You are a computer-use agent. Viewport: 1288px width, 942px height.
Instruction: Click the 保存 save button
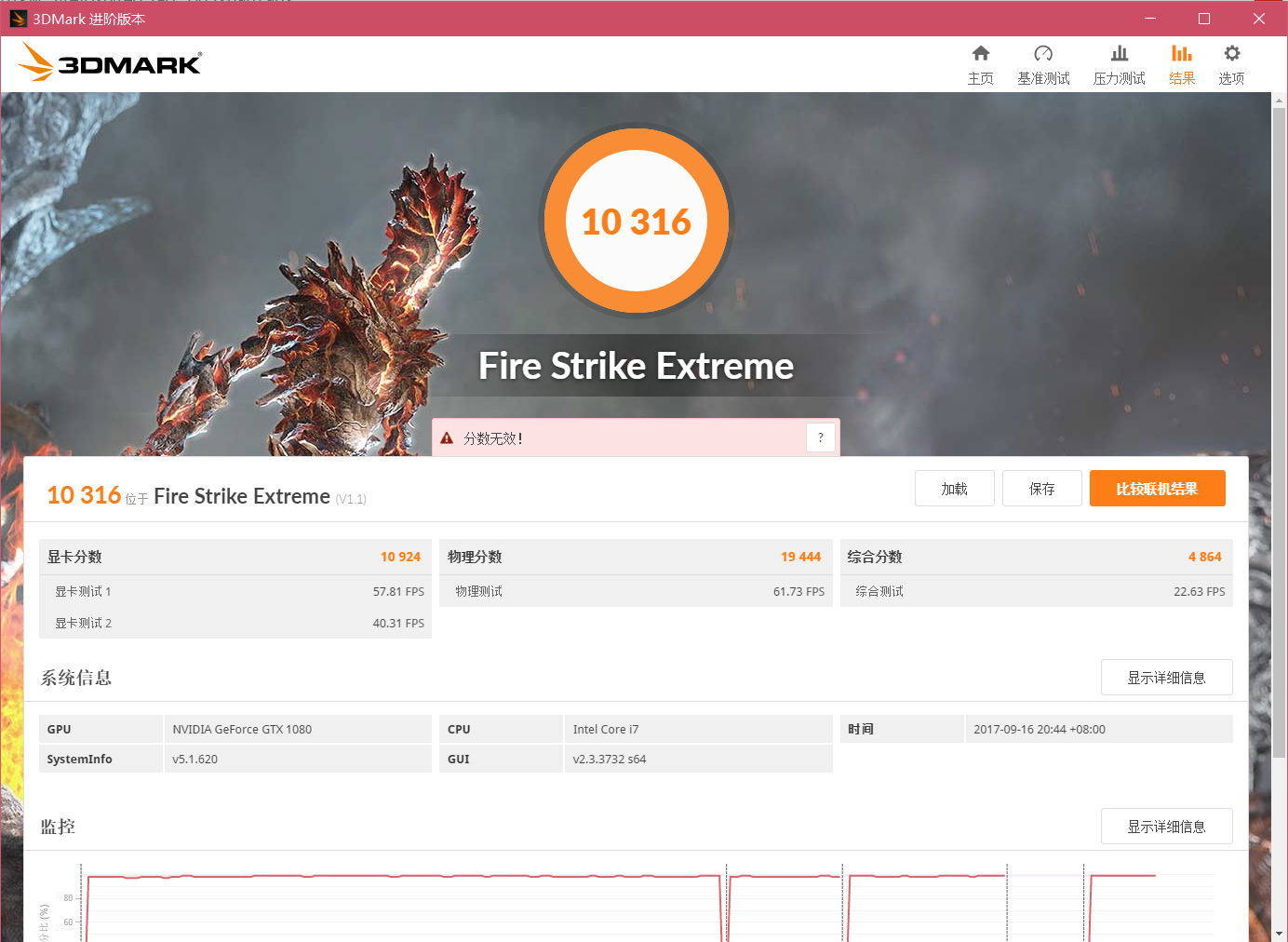[1042, 489]
